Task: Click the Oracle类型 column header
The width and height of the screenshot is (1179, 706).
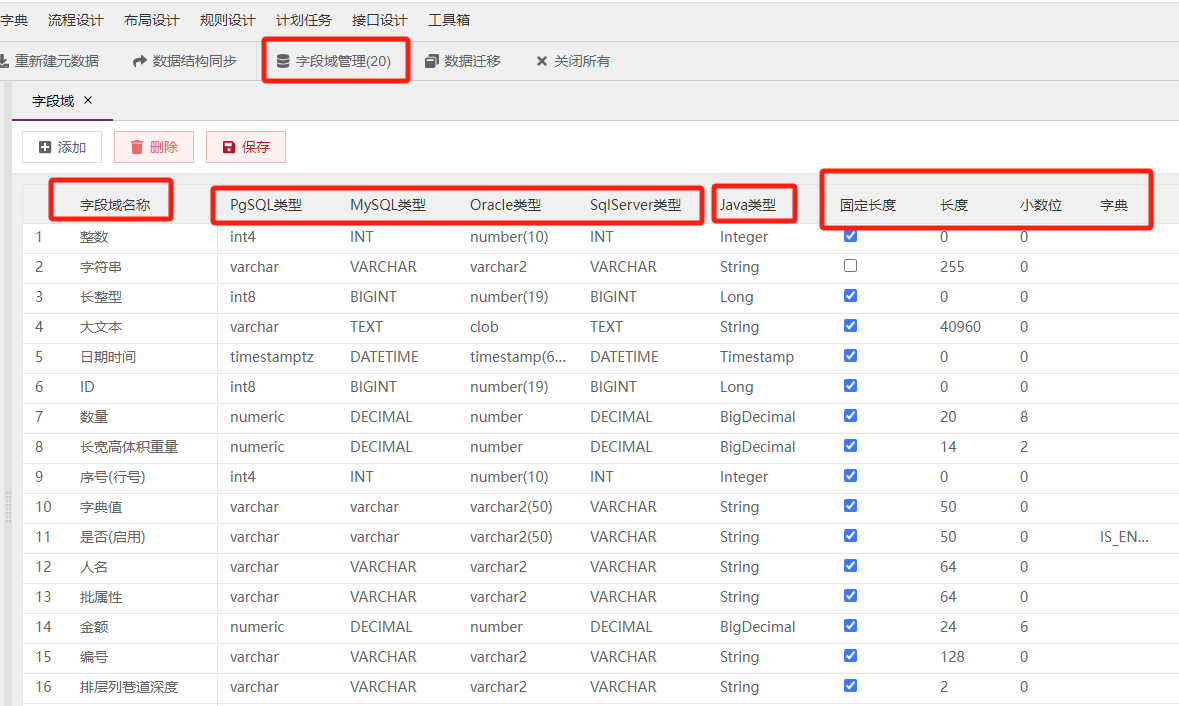Action: [x=505, y=205]
